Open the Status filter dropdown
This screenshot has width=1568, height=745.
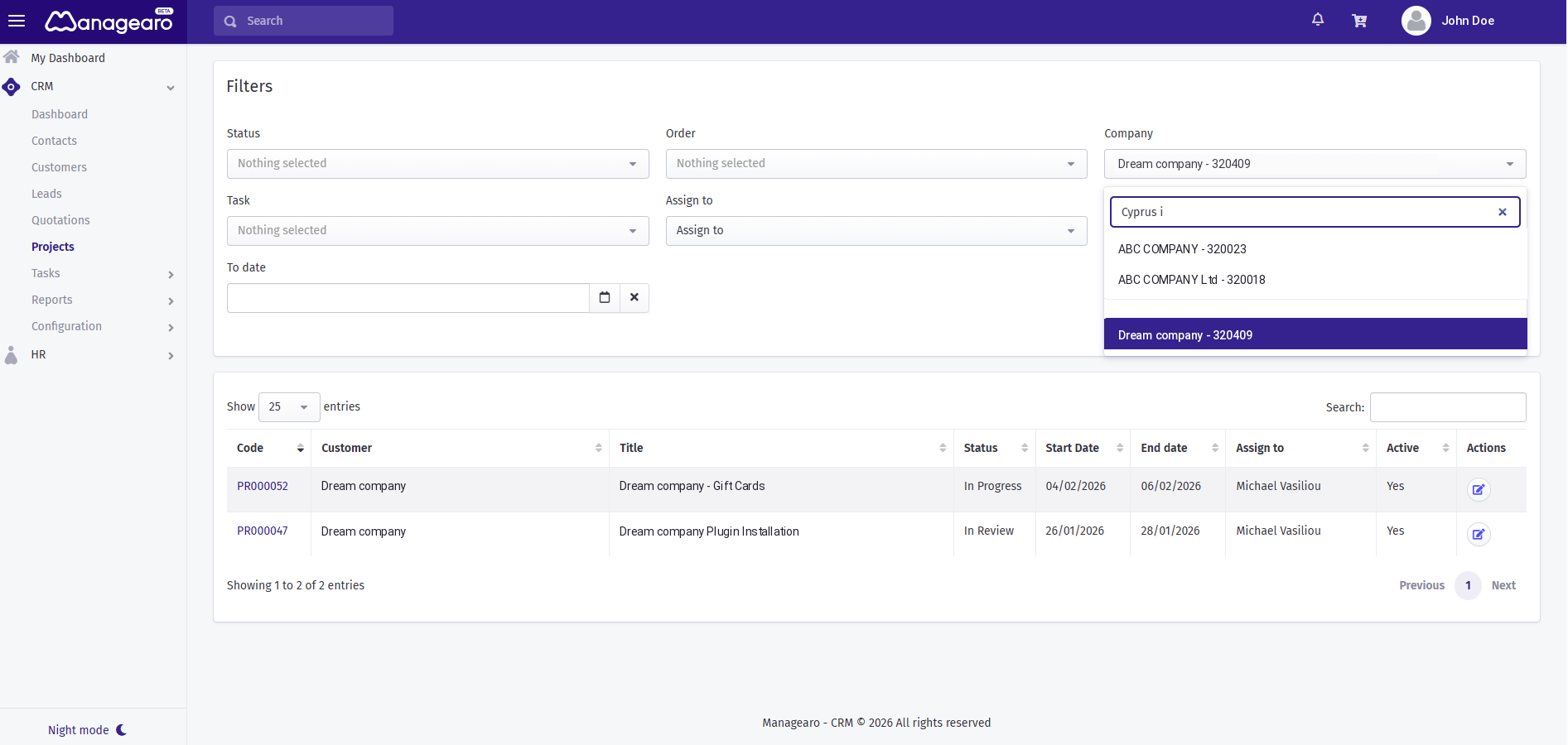click(x=437, y=164)
